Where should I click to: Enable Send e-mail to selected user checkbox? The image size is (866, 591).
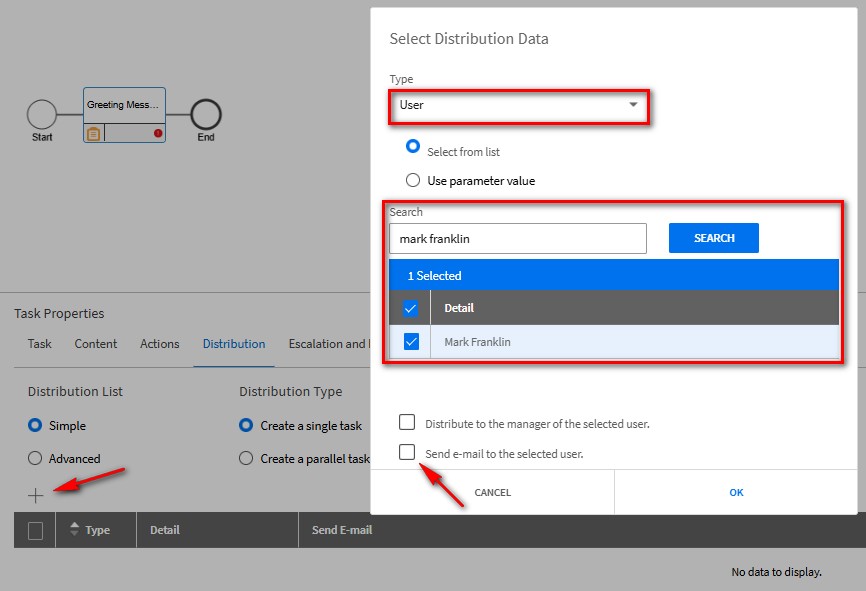[x=407, y=452]
